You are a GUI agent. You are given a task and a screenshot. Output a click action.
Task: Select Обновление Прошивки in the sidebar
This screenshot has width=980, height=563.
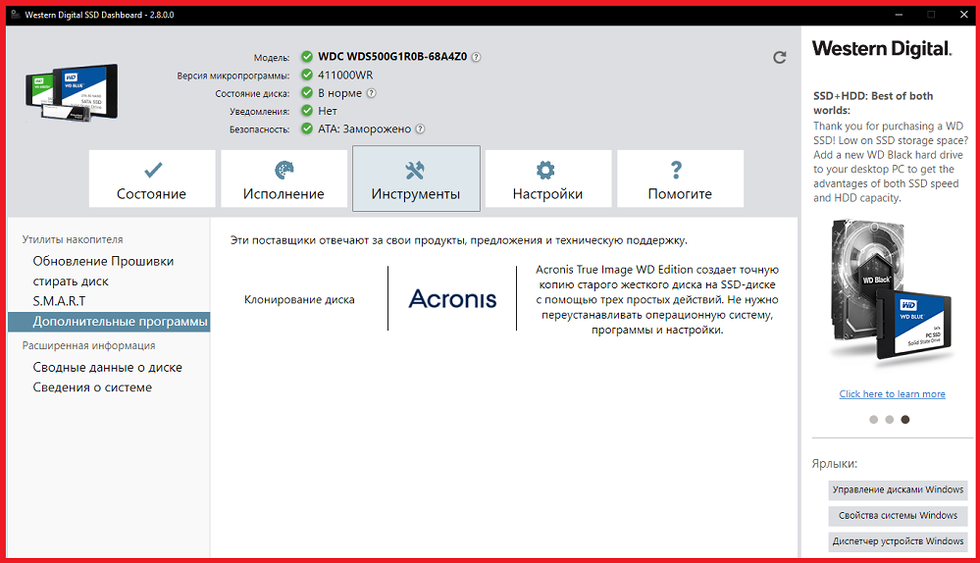(x=103, y=261)
